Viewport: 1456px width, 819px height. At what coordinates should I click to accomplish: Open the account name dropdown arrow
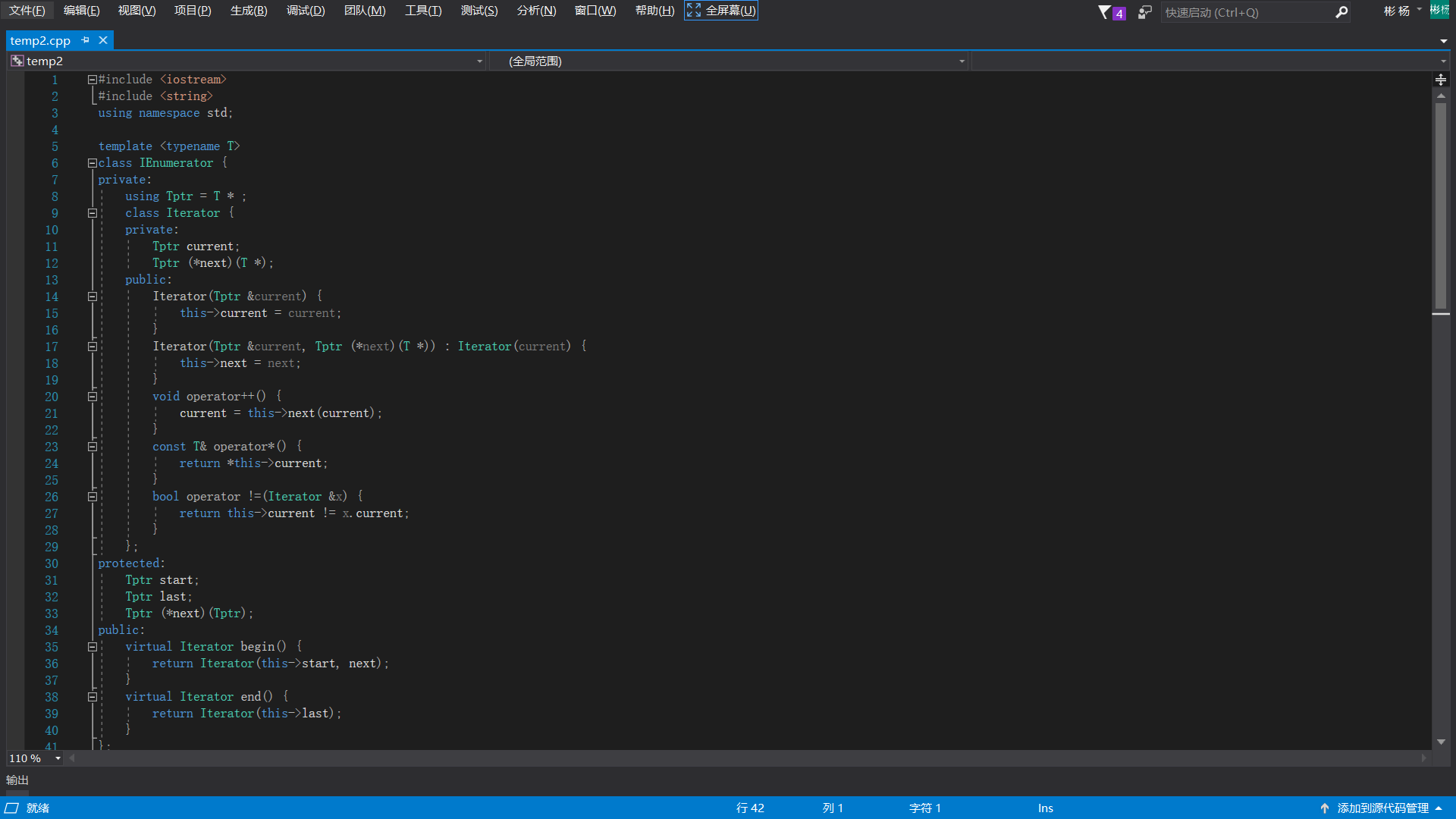click(1420, 10)
